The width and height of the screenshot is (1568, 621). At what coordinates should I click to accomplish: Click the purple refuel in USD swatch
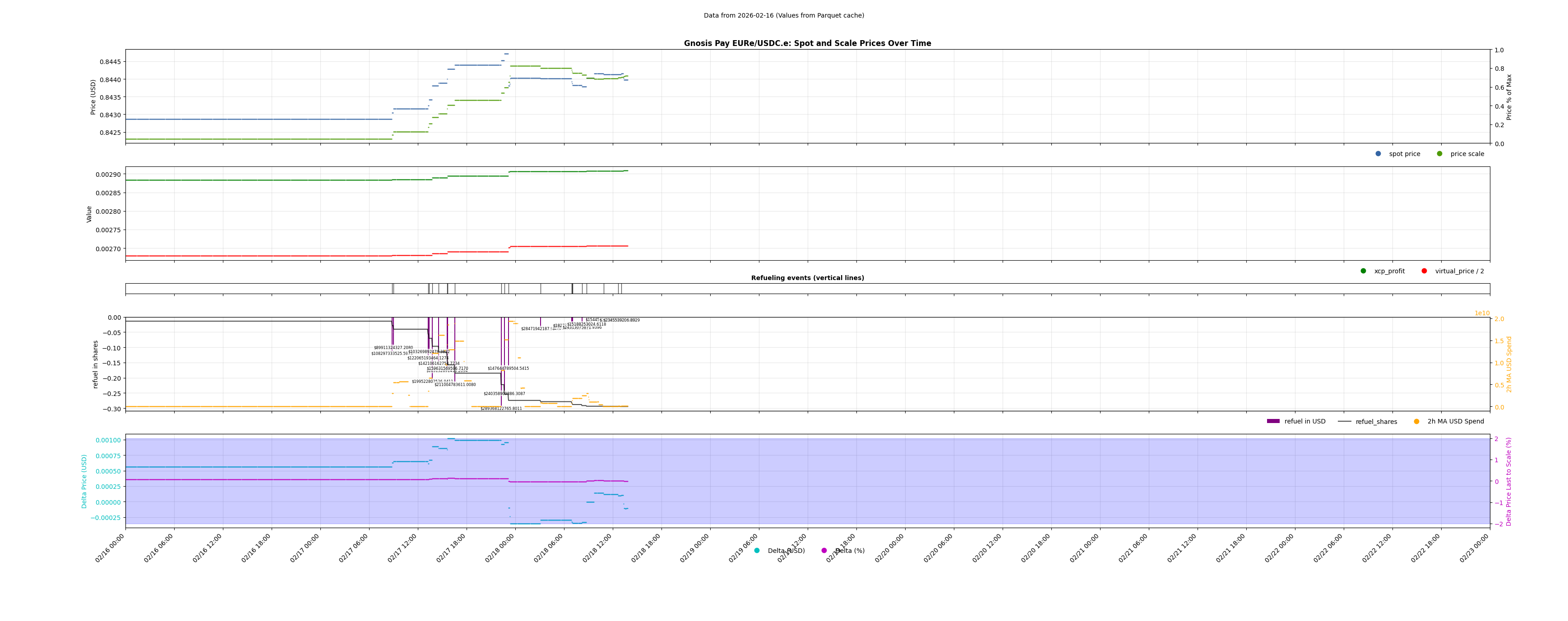click(1273, 422)
